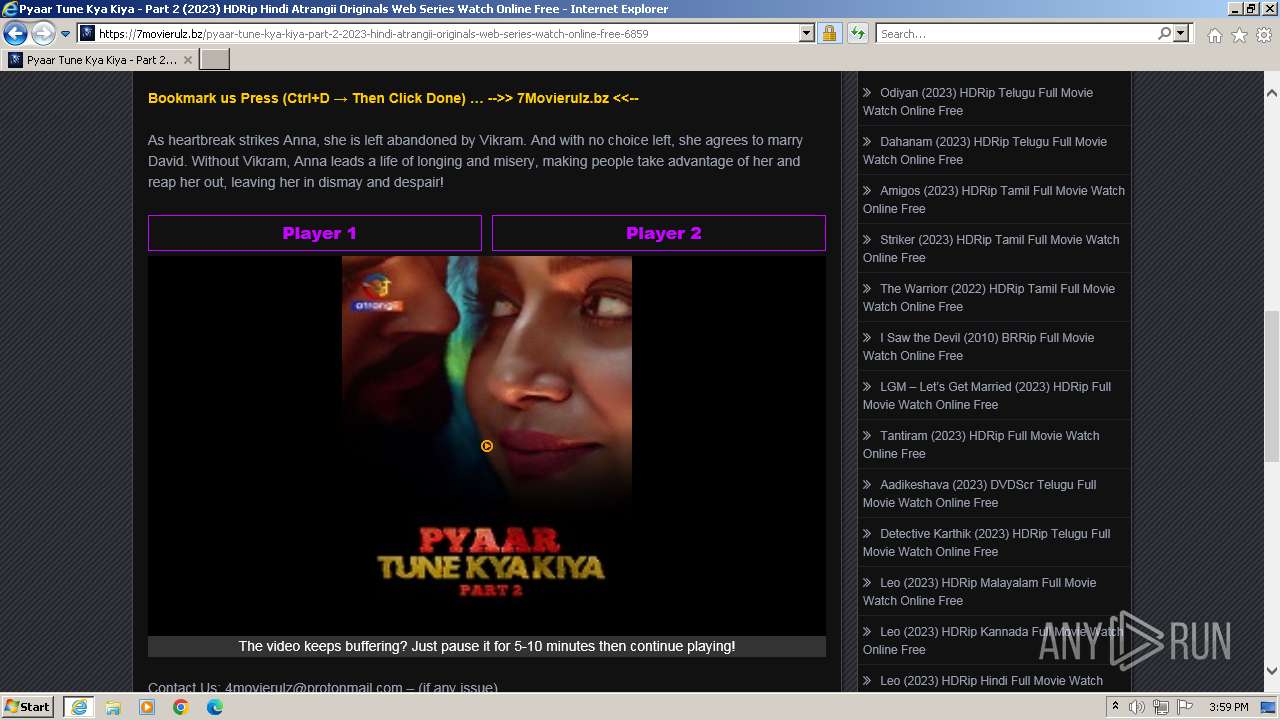This screenshot has width=1280, height=720.
Task: Open Windows Media Player from the taskbar
Action: point(147,707)
